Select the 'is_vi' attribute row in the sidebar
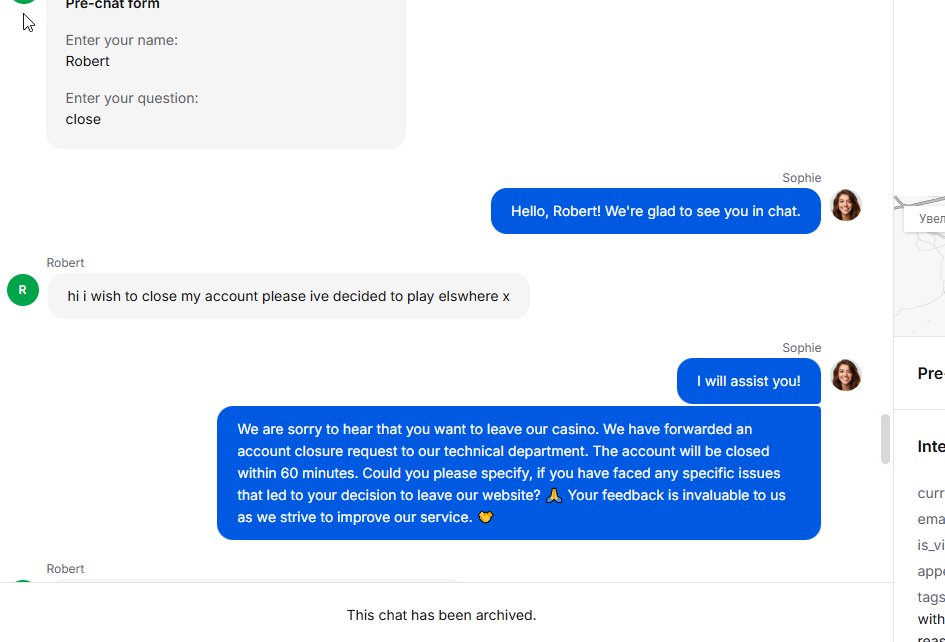The height and width of the screenshot is (642, 945). pyautogui.click(x=930, y=545)
